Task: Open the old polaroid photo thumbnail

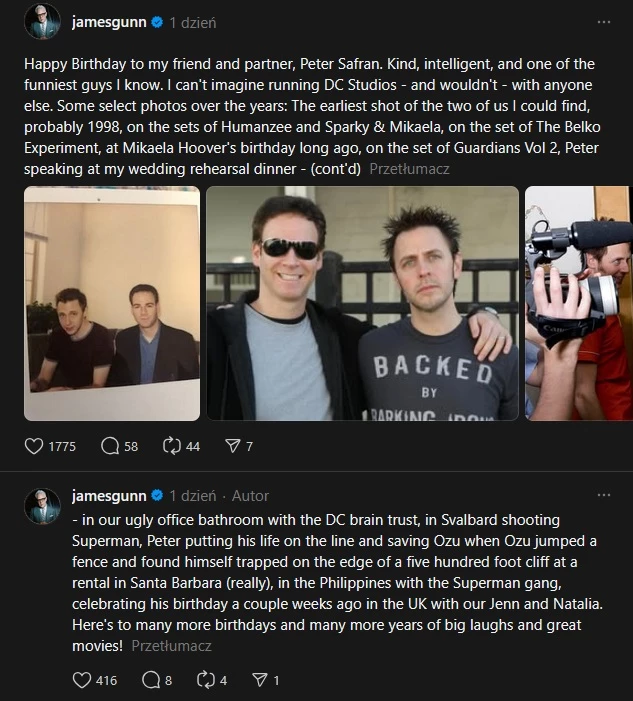Action: coord(112,304)
